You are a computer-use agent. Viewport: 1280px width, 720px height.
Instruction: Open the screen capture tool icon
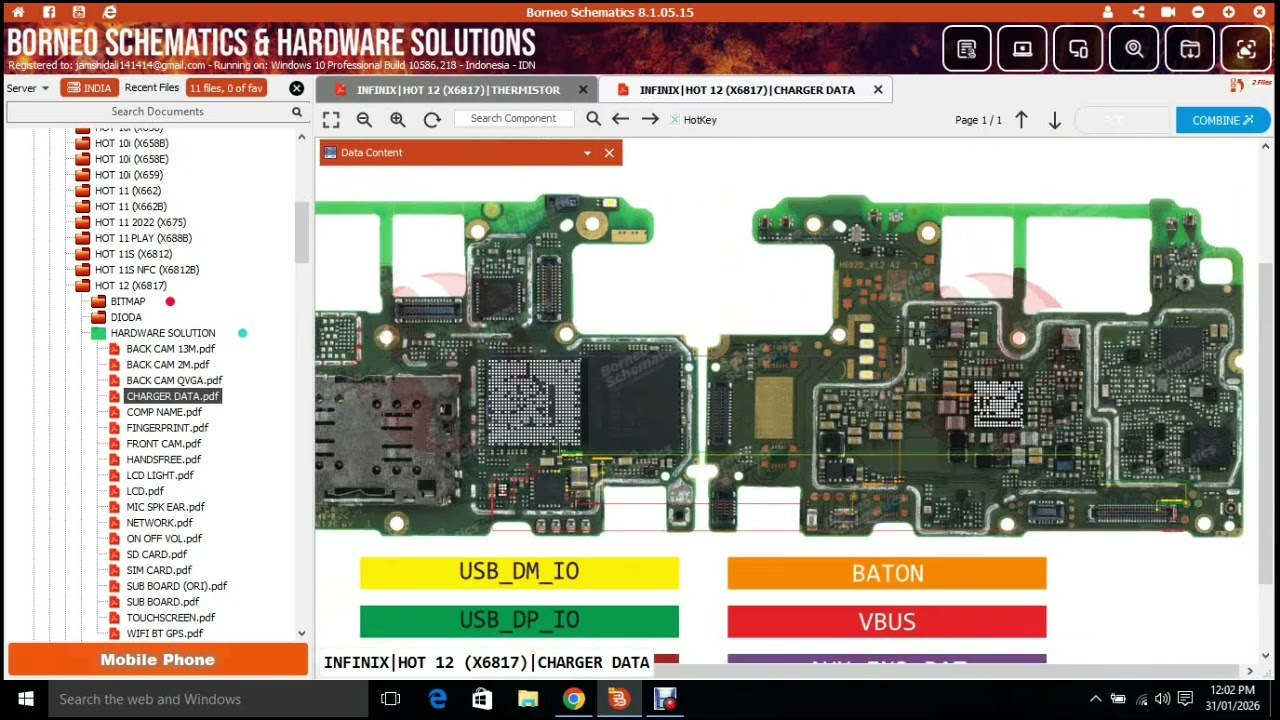click(1246, 49)
